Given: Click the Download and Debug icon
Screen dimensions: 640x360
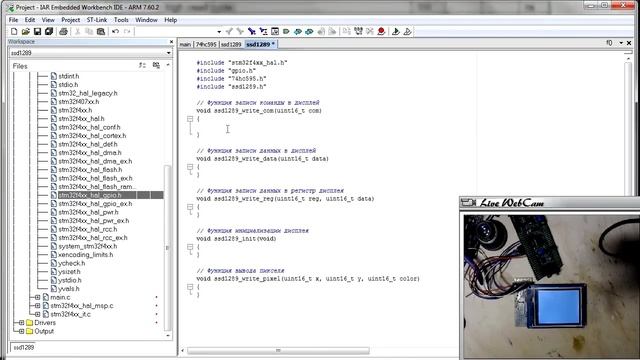Looking at the screenshot, I should pyautogui.click(x=396, y=31).
